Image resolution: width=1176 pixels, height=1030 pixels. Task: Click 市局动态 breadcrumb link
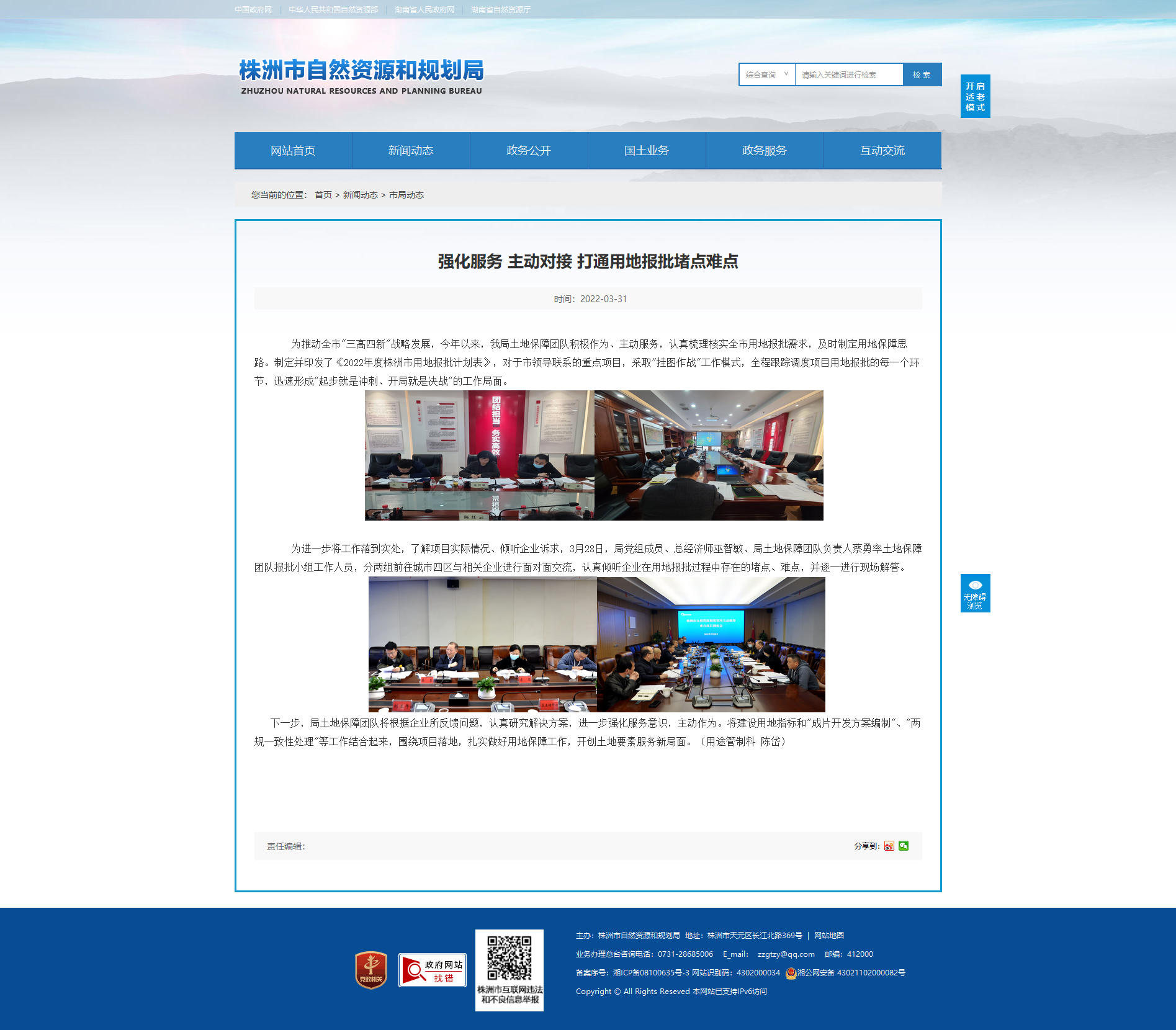point(406,195)
